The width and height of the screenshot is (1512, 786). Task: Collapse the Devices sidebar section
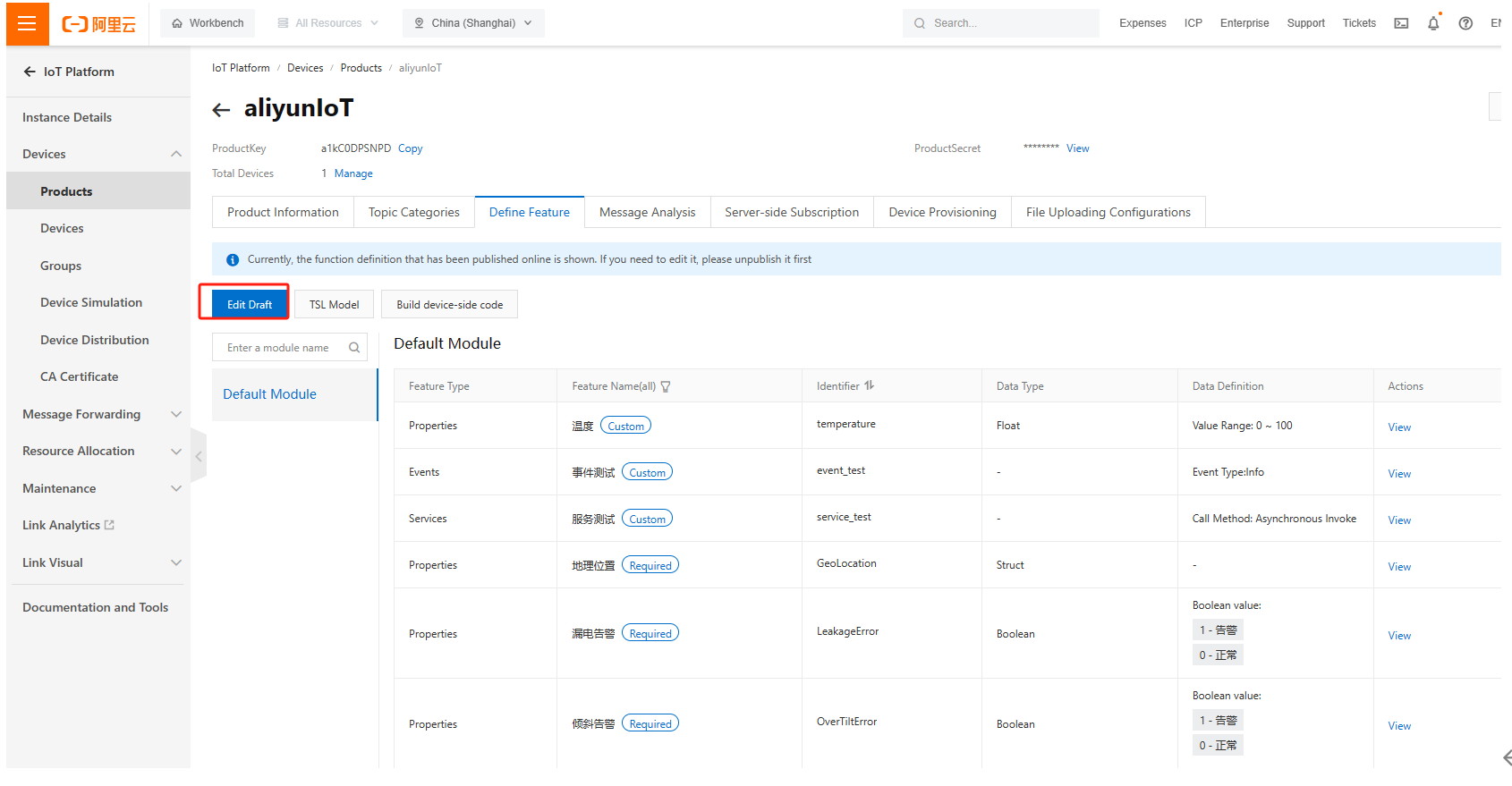(x=176, y=154)
